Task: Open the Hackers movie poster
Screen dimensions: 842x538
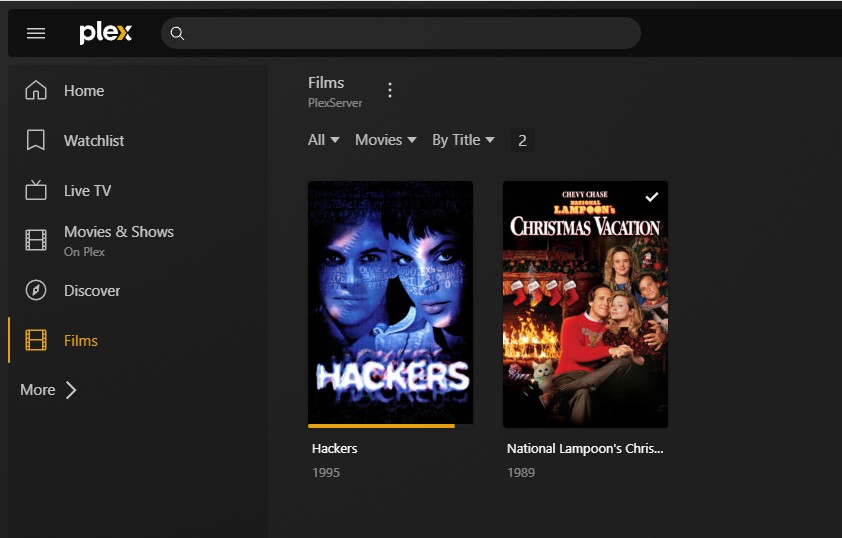Action: click(390, 302)
